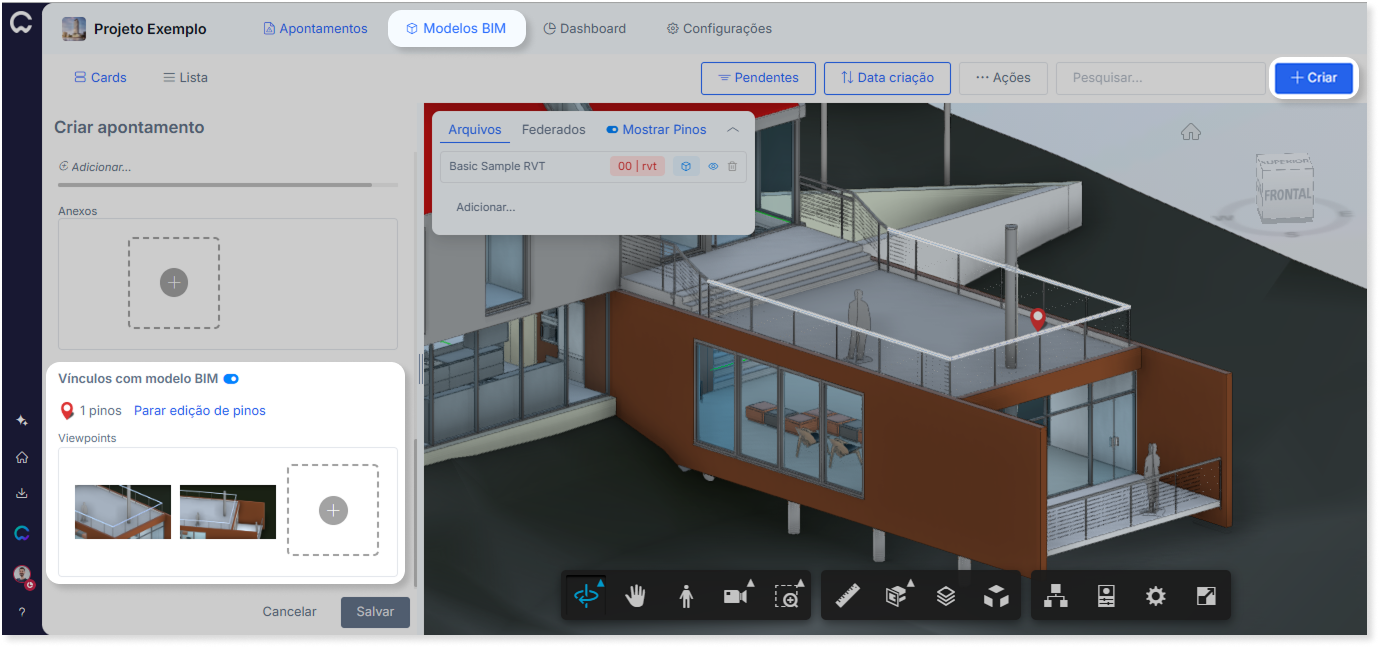Open viewer Settings gear icon
Viewport: 1379px width, 647px height.
[1156, 596]
